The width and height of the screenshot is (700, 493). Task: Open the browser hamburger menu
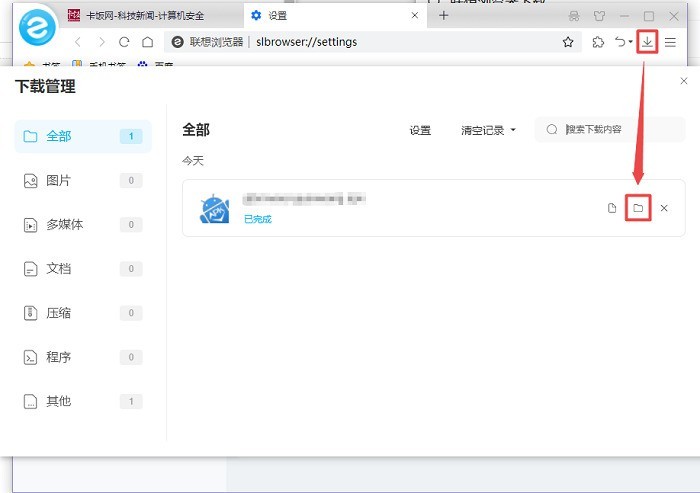coord(670,42)
